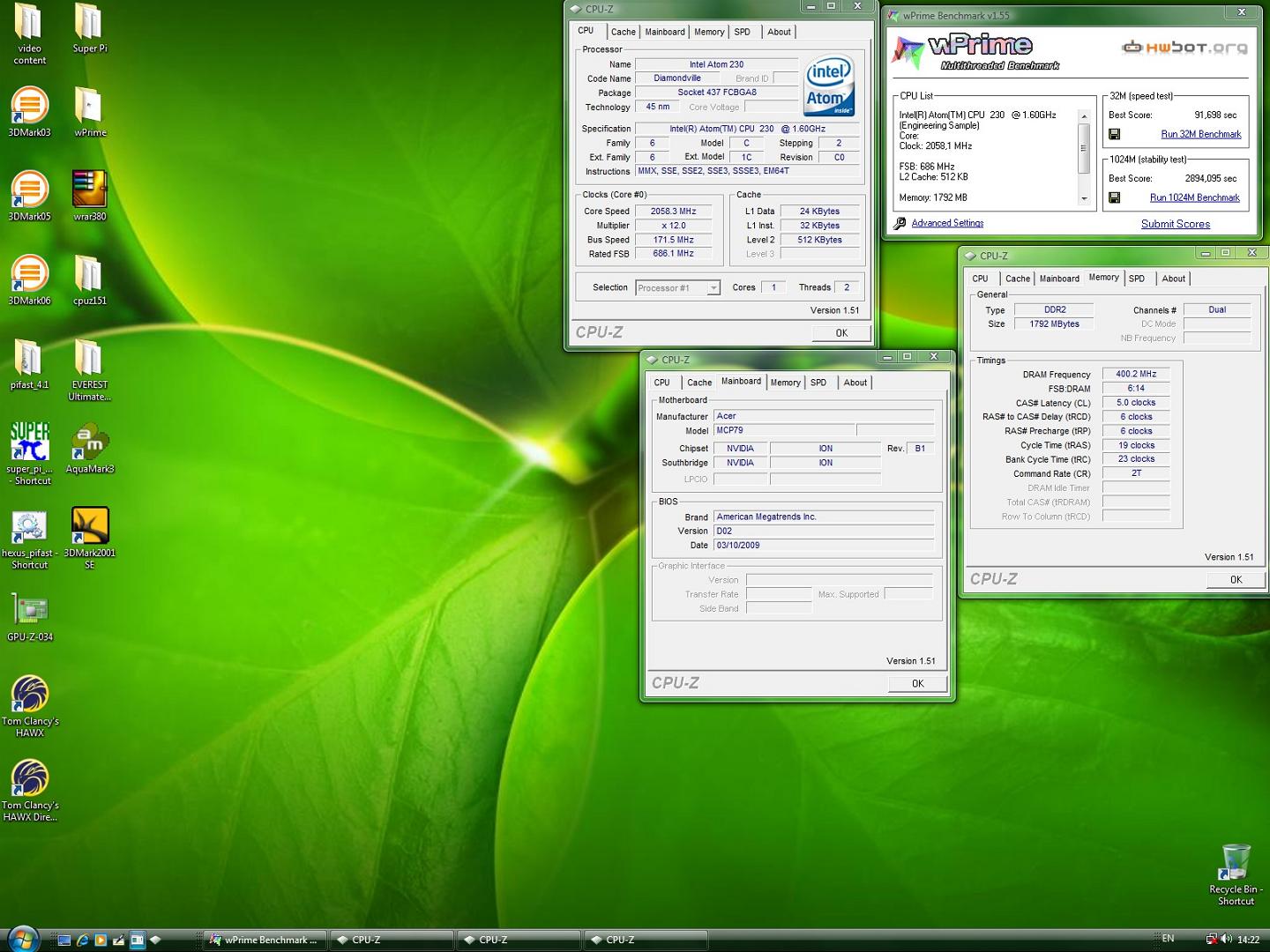Select the Super Pi folder icon
The height and width of the screenshot is (952, 1270).
(x=89, y=28)
